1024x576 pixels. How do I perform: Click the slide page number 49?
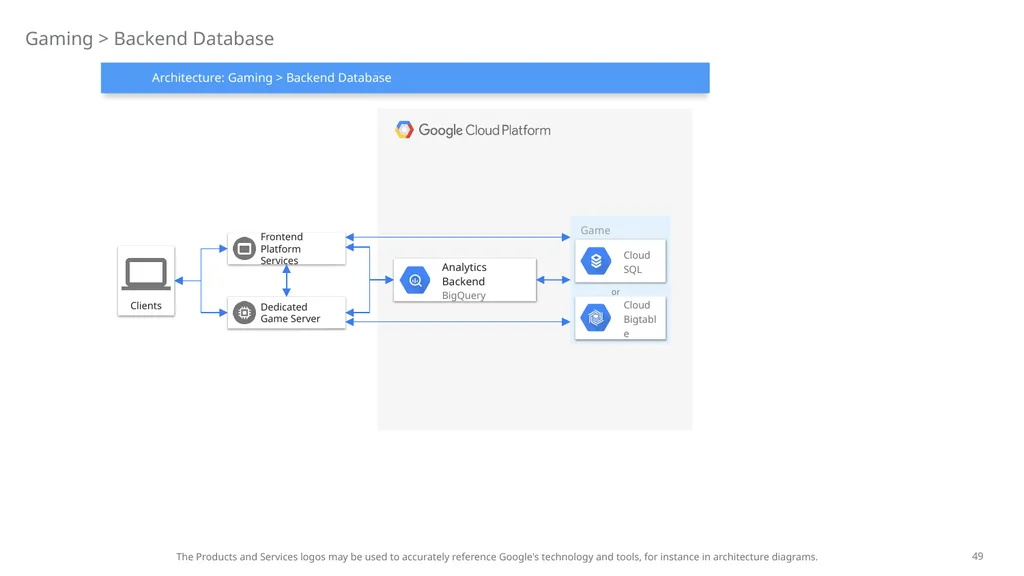coord(977,556)
